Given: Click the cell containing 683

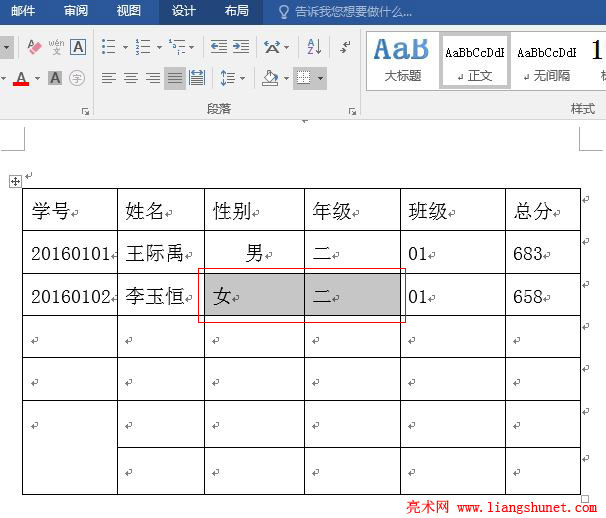Looking at the screenshot, I should [x=543, y=252].
